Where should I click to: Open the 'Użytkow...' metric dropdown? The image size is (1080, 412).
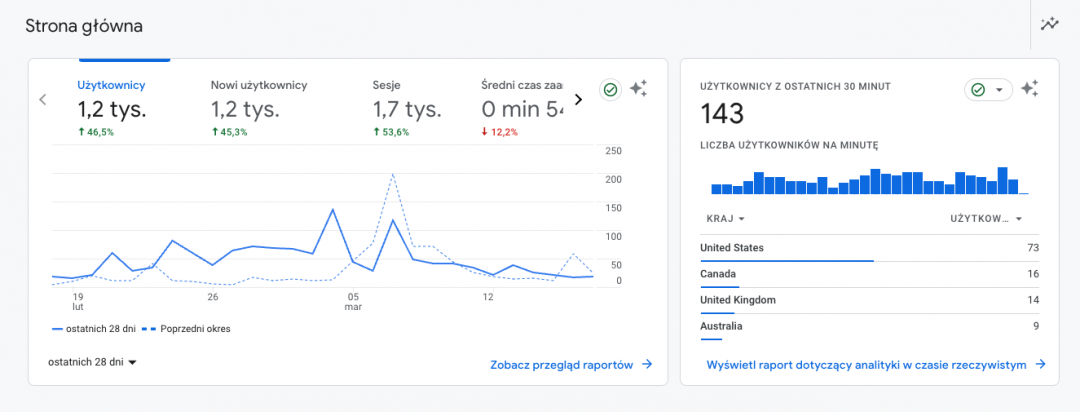(987, 218)
